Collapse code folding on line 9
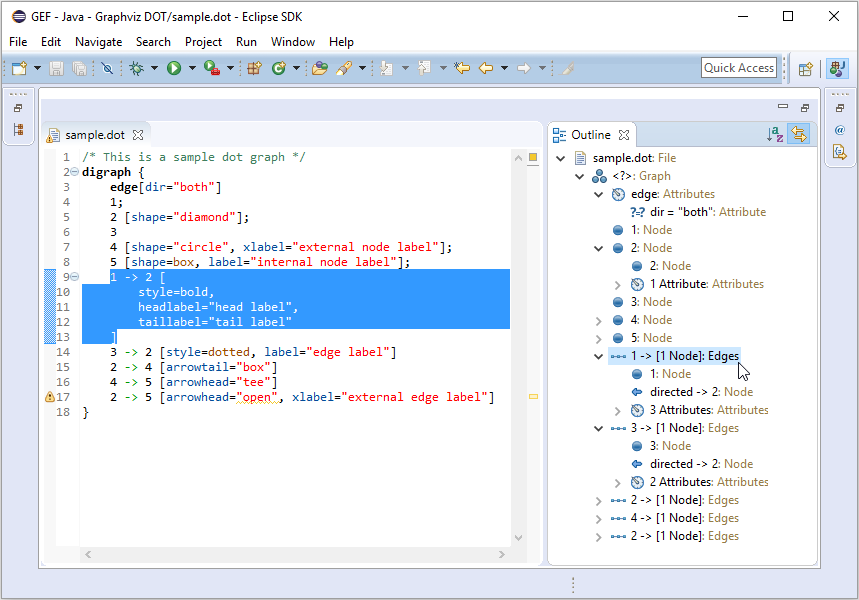This screenshot has width=859, height=600. pos(75,277)
